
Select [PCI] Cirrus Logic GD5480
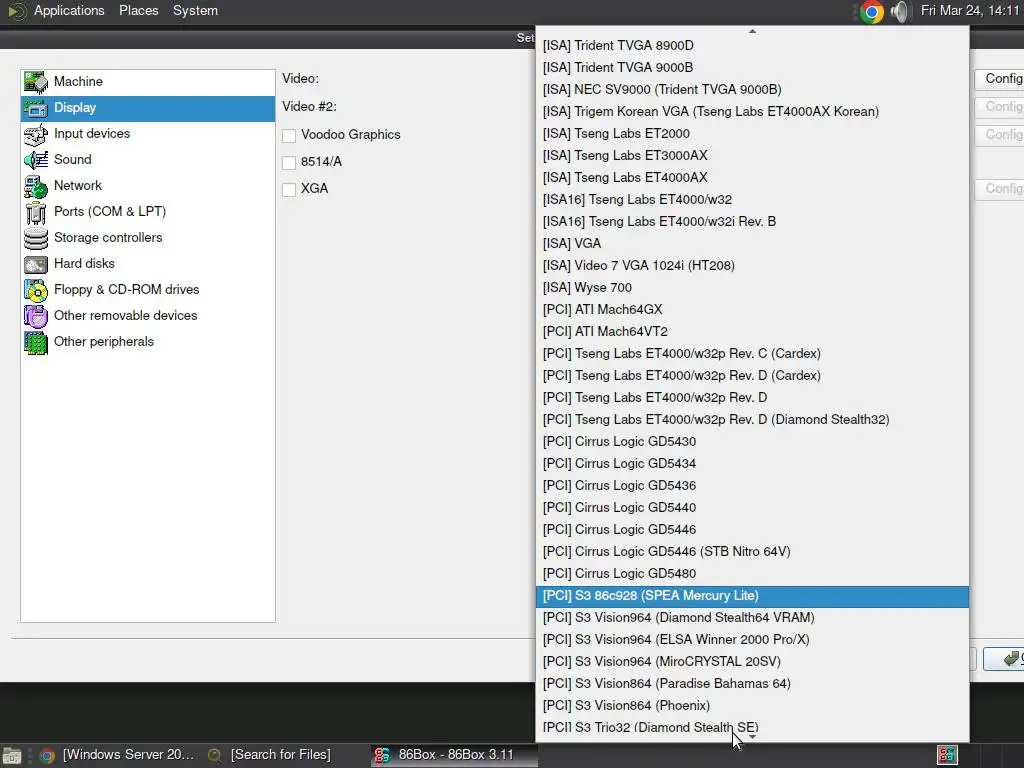(752, 574)
